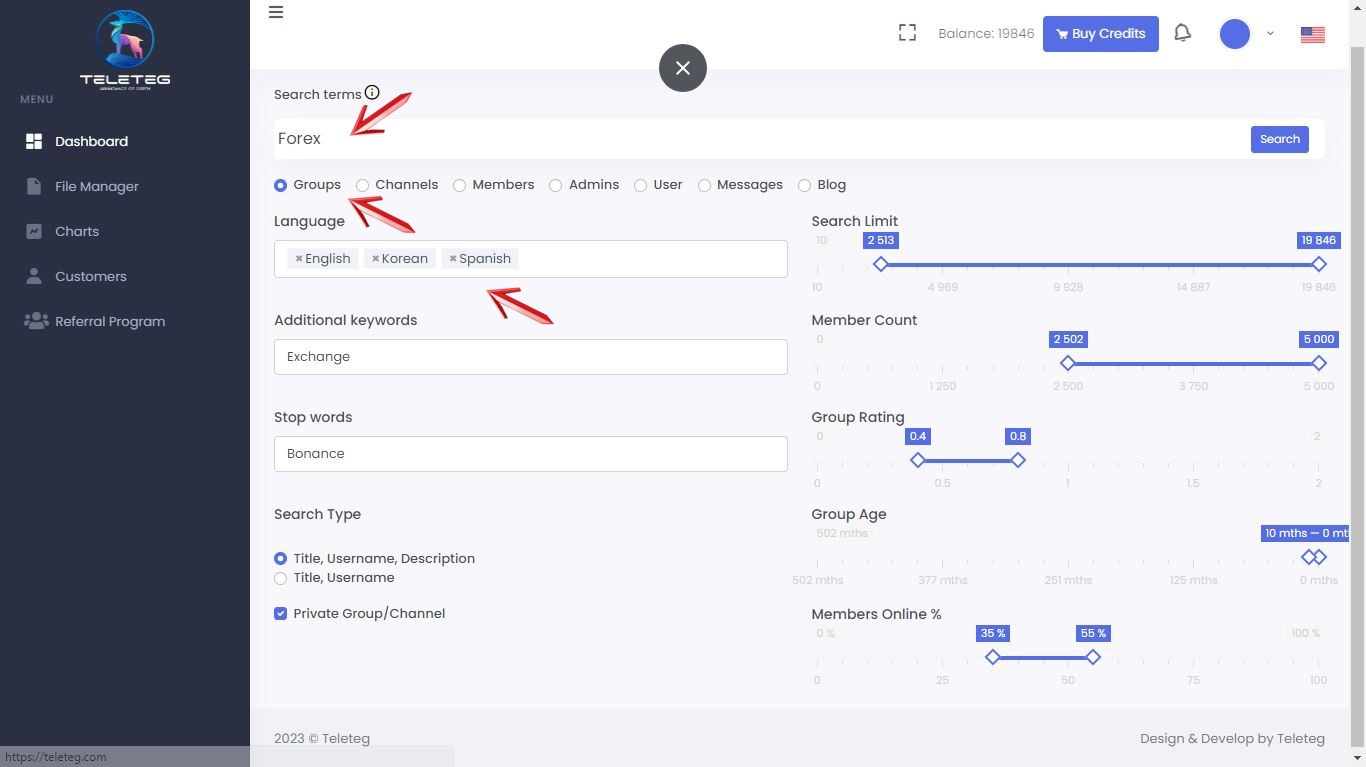The height and width of the screenshot is (767, 1366).
Task: Select the Channels radio option
Action: pos(363,185)
